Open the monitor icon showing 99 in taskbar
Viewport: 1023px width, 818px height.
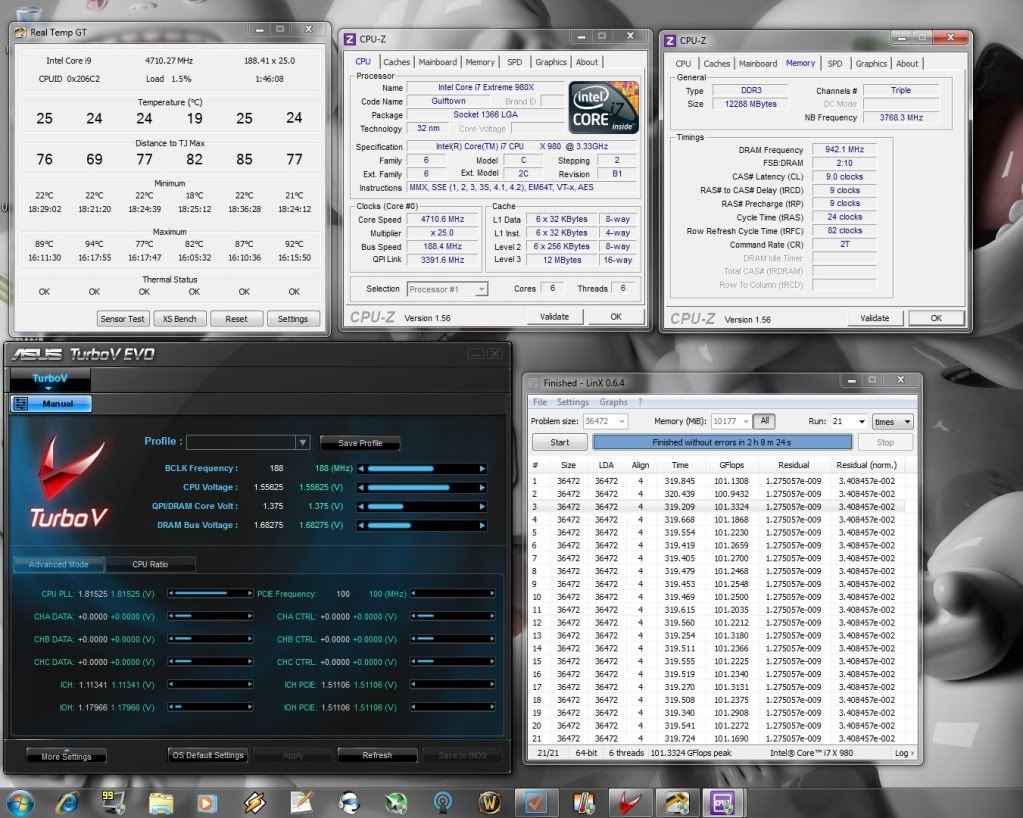click(x=113, y=802)
